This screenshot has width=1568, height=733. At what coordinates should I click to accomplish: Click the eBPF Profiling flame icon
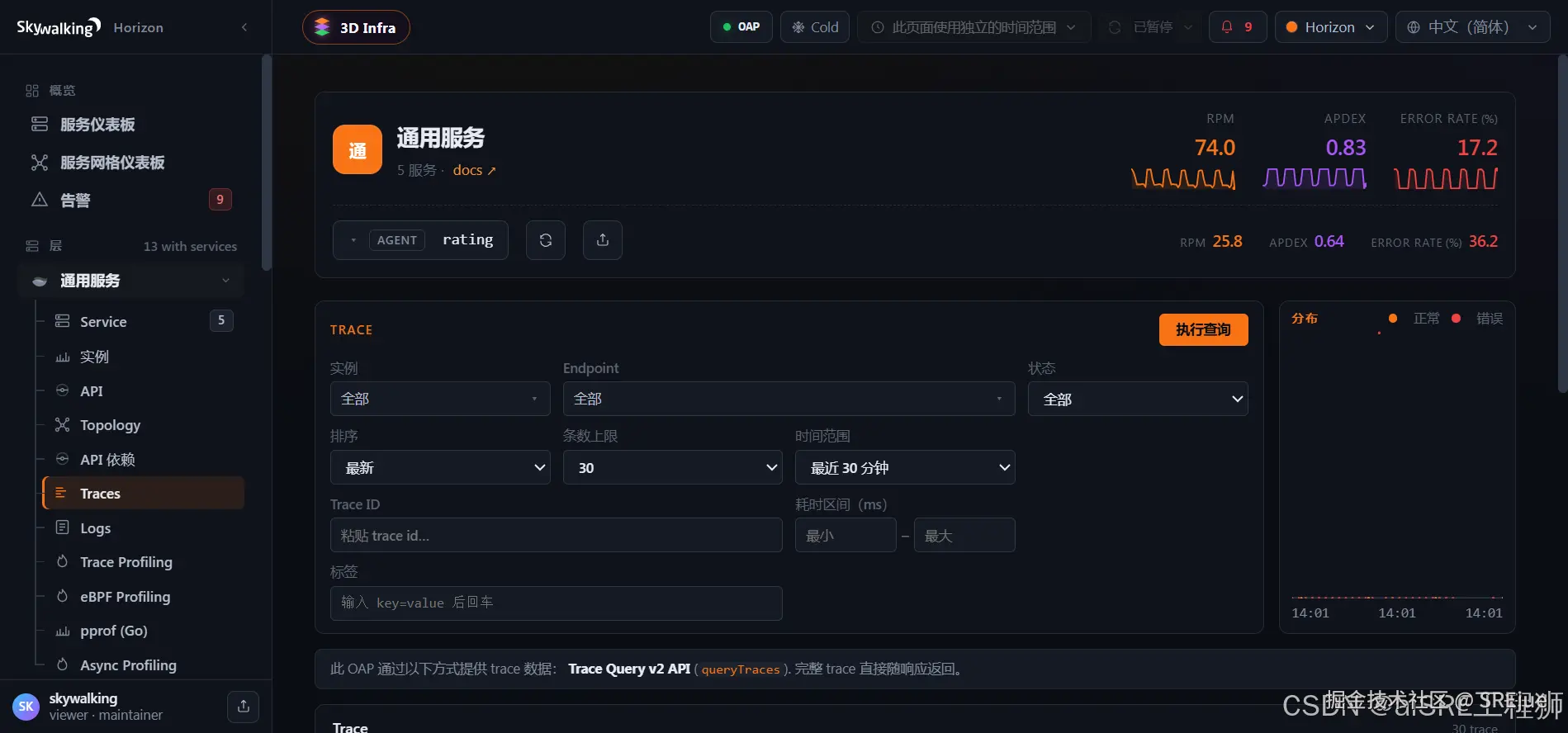click(62, 596)
